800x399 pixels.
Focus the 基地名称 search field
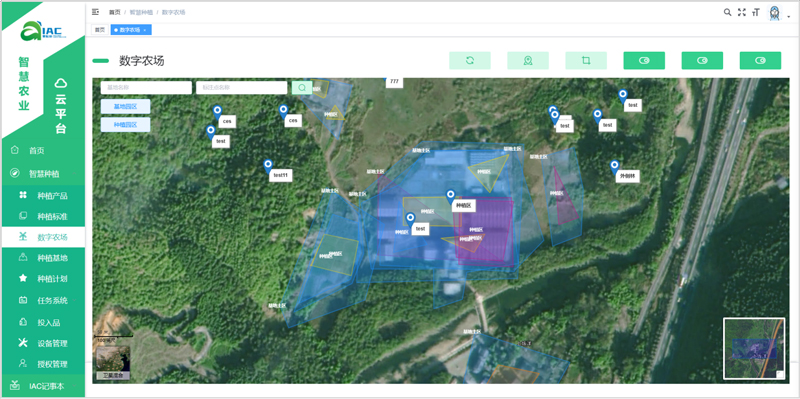coord(146,88)
